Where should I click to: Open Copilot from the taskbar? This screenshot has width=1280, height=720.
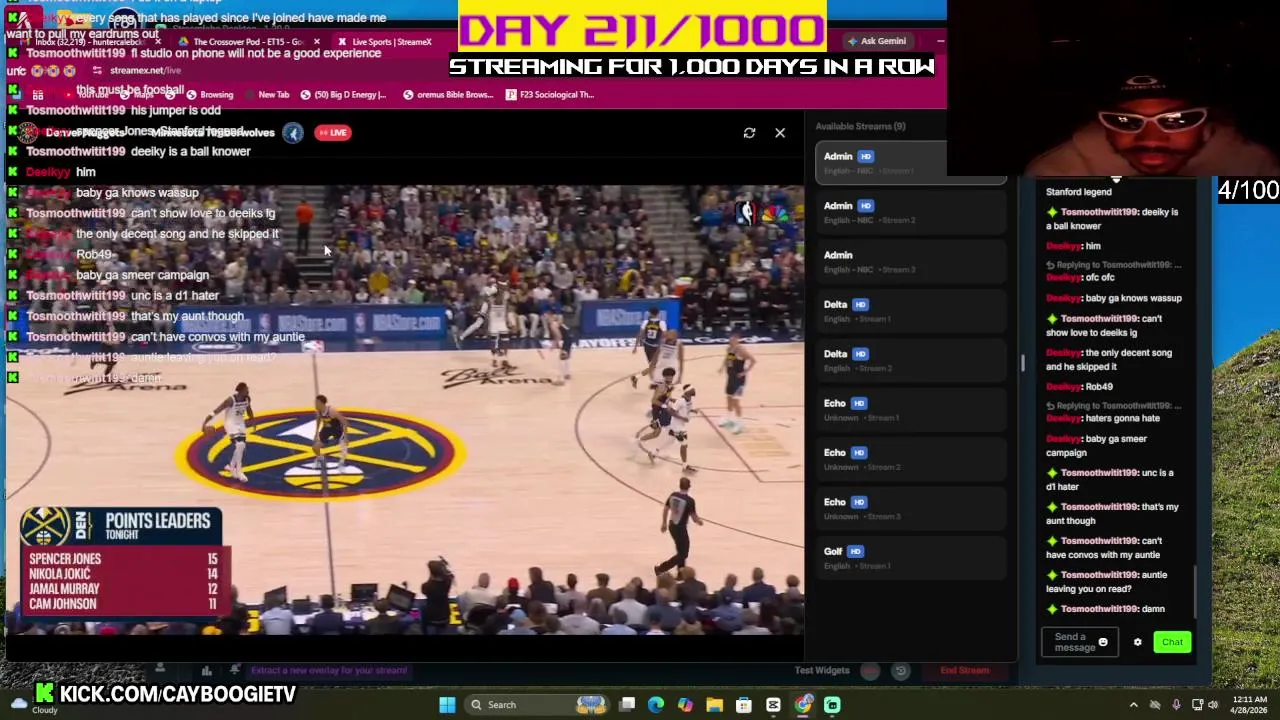pyautogui.click(x=685, y=705)
